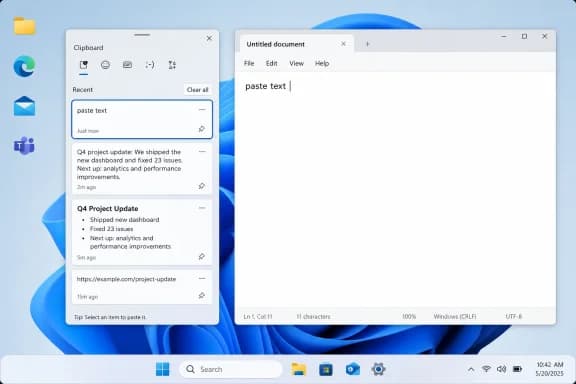Switch to the emoji tab in Clipboard panel

(105, 65)
